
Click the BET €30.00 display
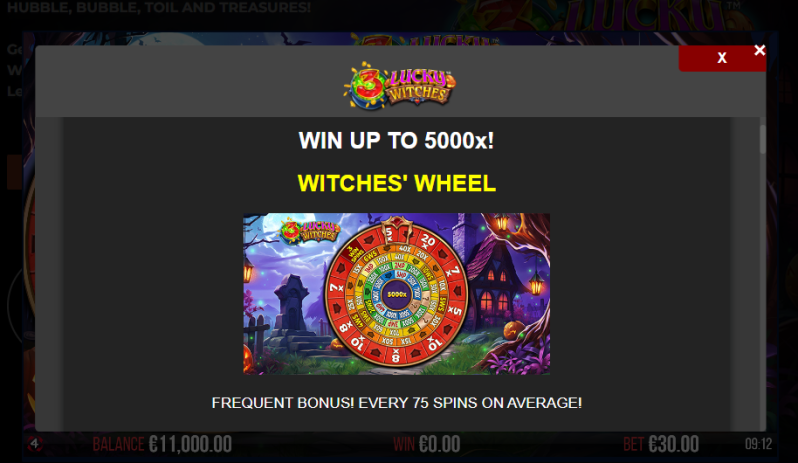tap(661, 444)
